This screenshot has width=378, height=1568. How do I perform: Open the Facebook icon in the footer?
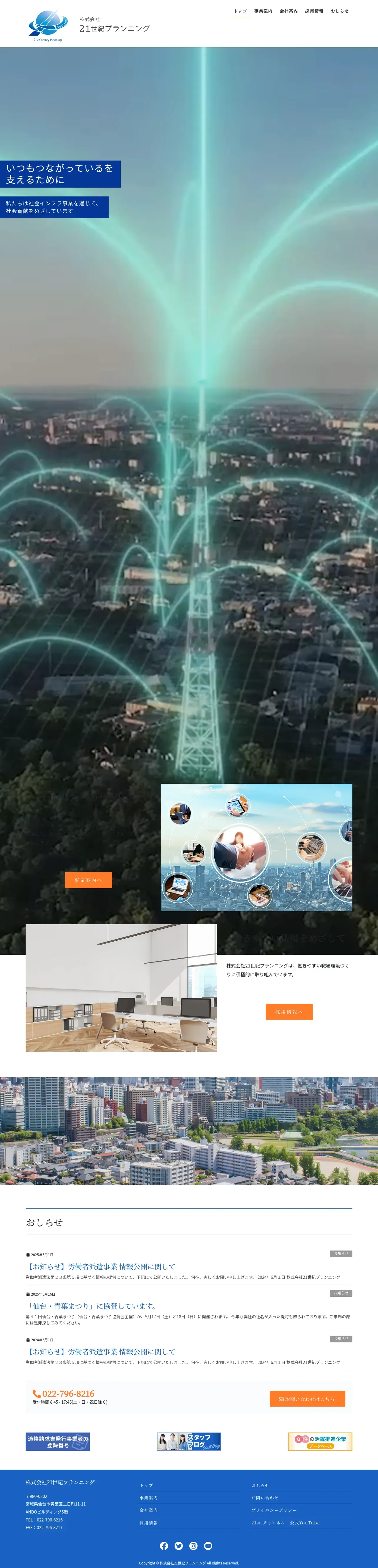point(164,1546)
